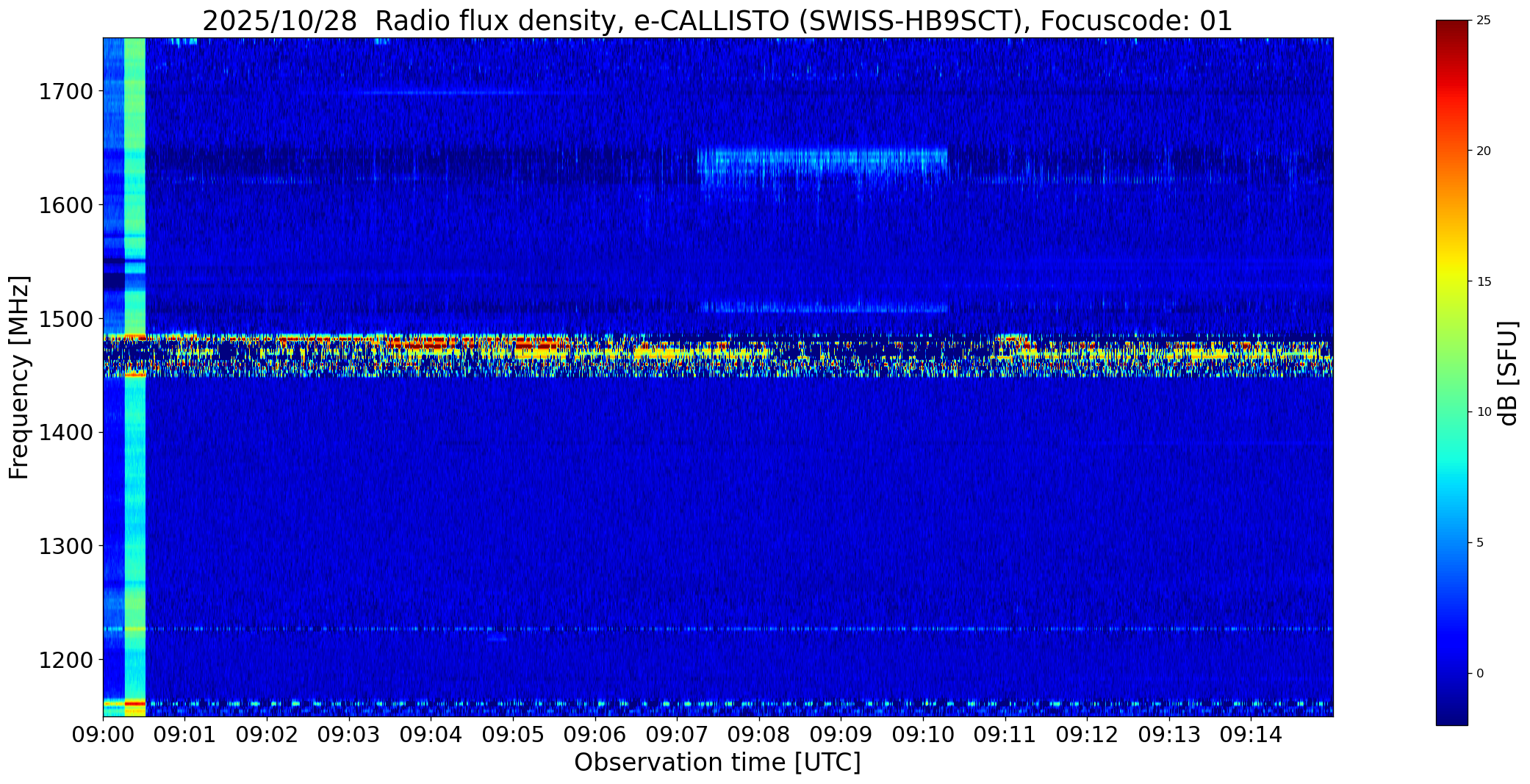Viewport: 1530px width, 784px height.
Task: Click the 1500 frequency tick label
Action: click(x=65, y=319)
